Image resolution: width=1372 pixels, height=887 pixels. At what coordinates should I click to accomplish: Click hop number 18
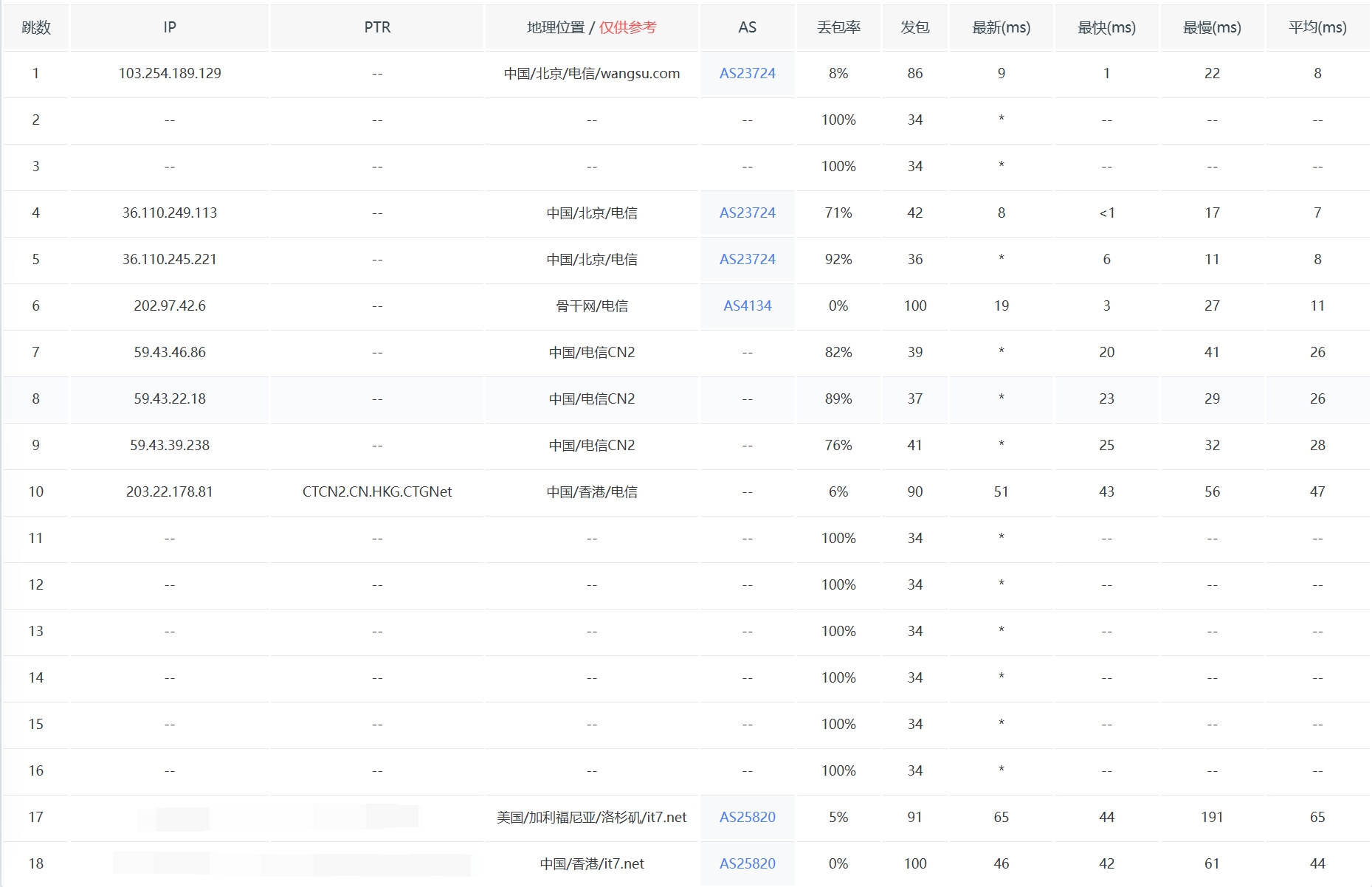click(x=36, y=863)
